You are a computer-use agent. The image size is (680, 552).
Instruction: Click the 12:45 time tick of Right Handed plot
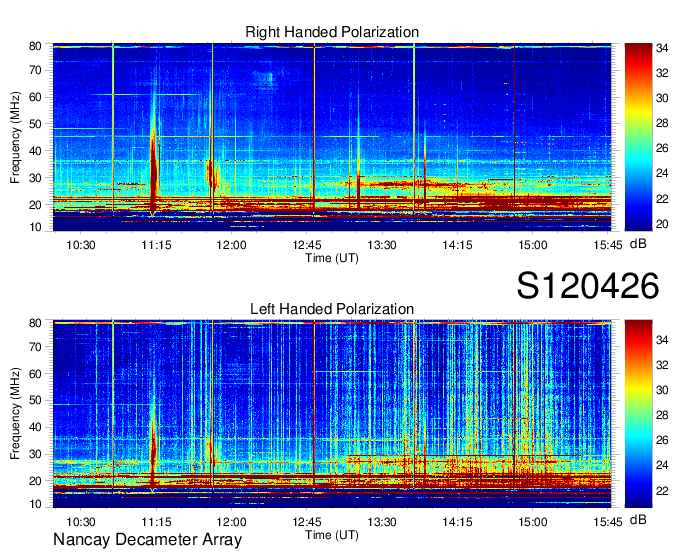click(x=307, y=245)
